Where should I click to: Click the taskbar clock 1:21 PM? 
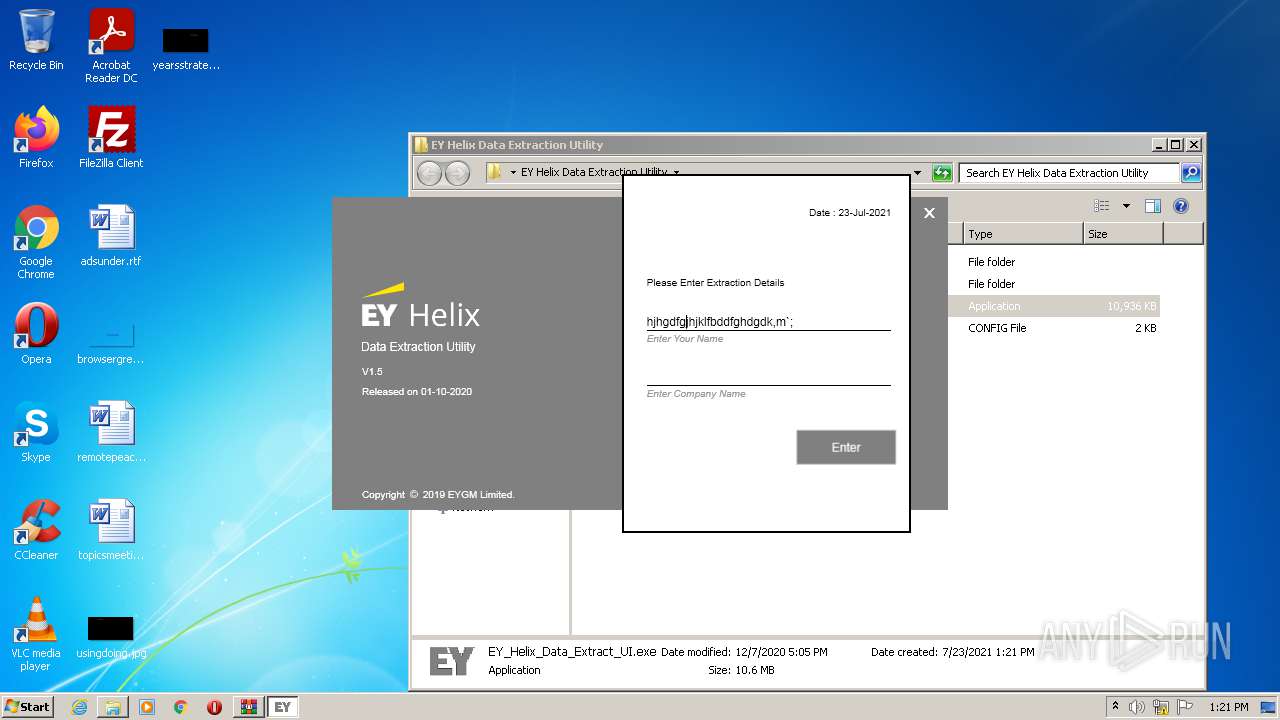tap(1229, 707)
